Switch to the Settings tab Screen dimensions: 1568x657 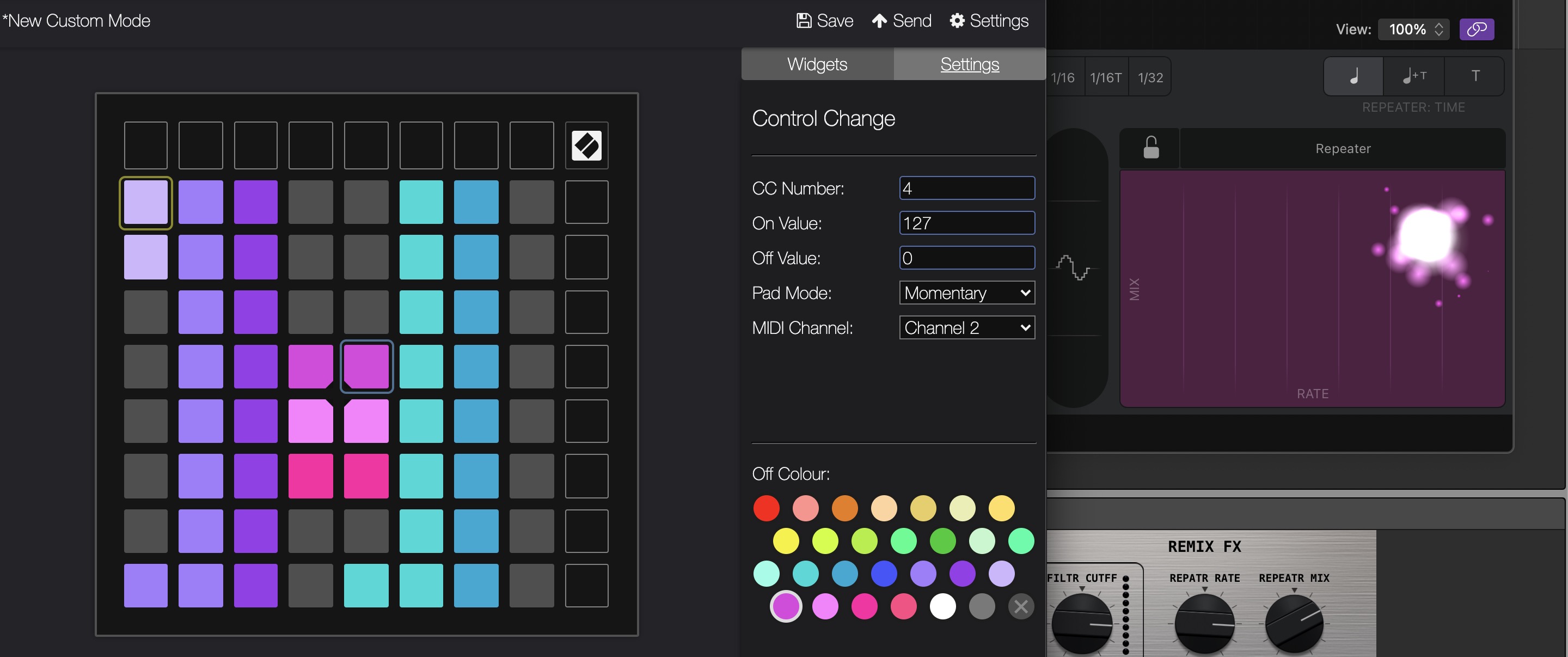click(969, 63)
